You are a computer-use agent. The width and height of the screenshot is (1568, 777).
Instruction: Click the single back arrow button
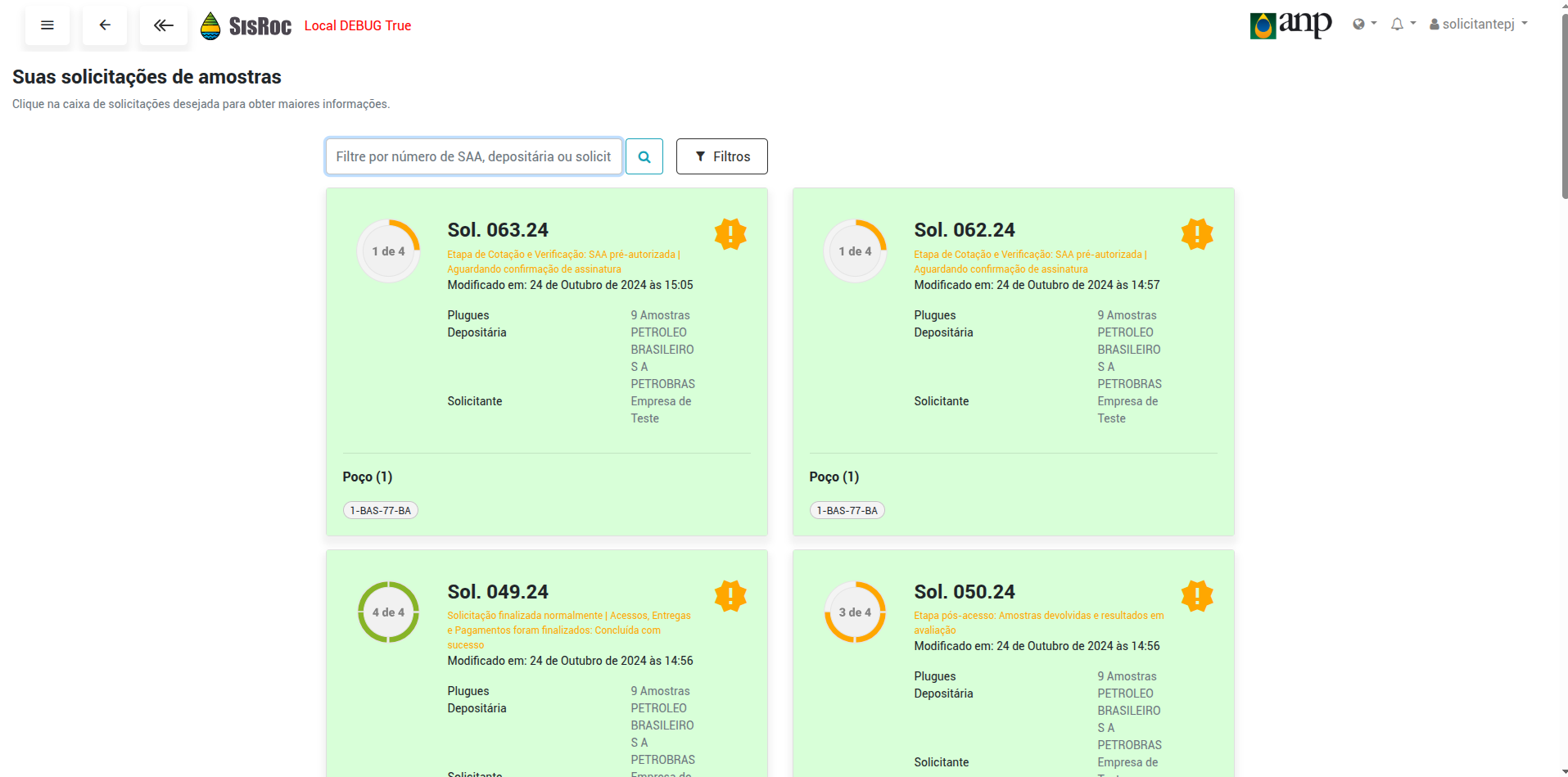105,25
